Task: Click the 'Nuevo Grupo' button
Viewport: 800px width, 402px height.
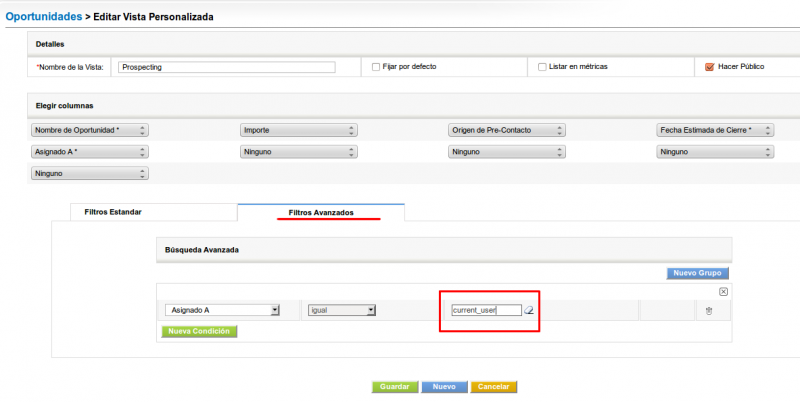Action: [x=698, y=273]
